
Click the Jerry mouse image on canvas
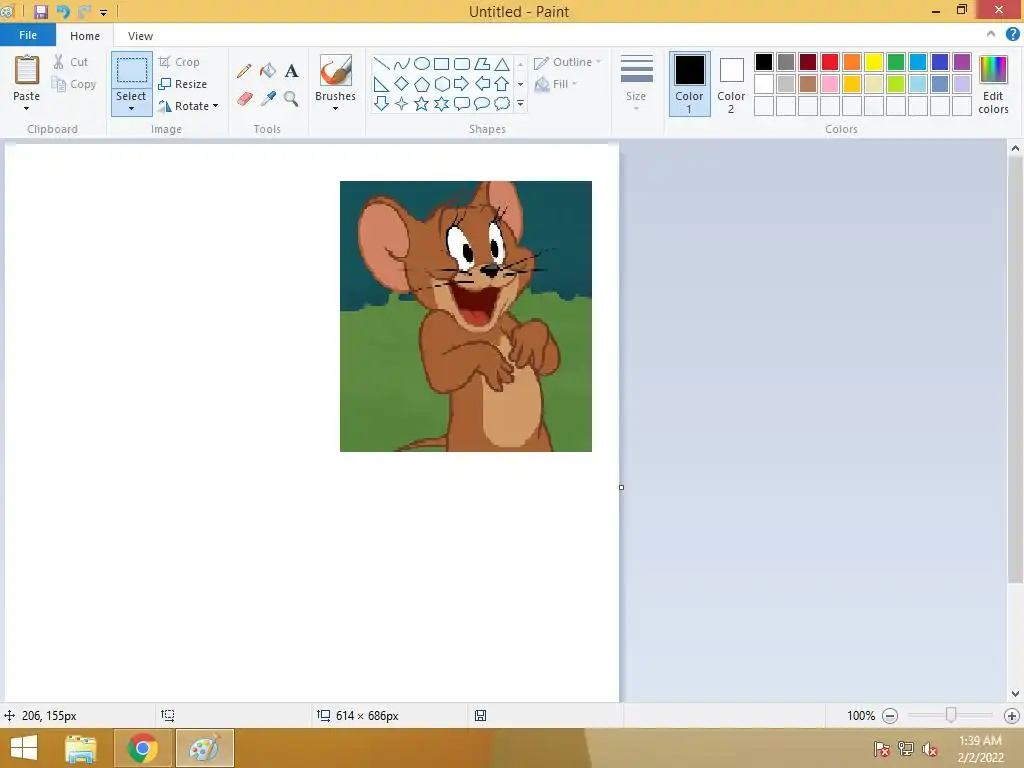click(466, 316)
